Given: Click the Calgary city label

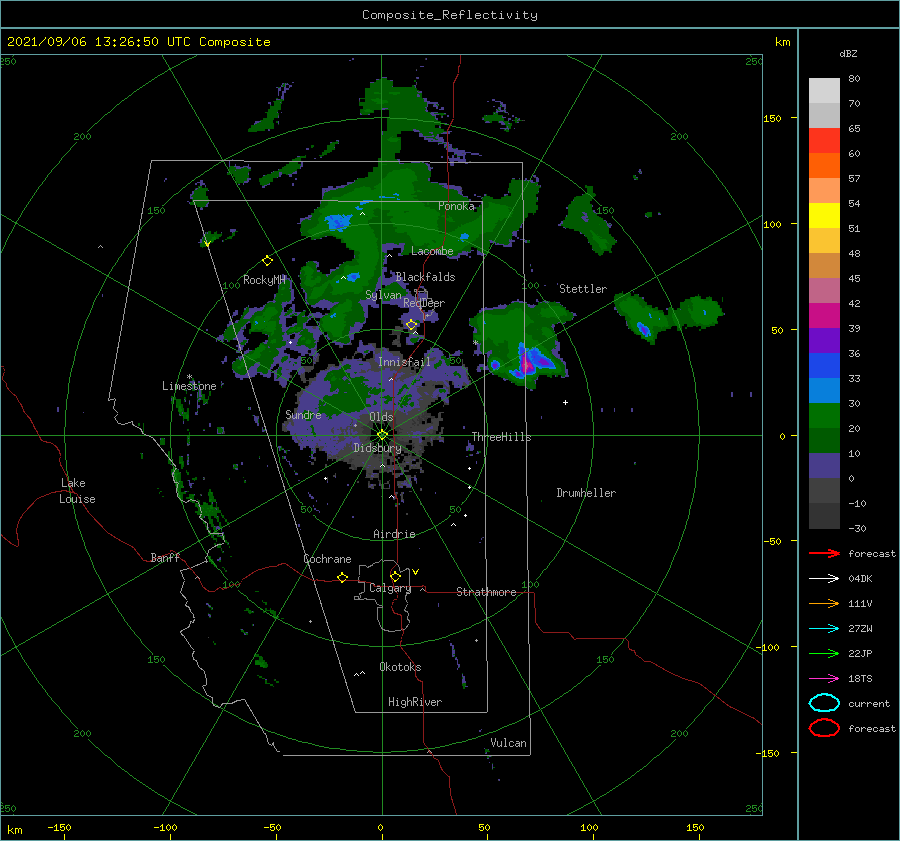Looking at the screenshot, I should pos(390,588).
